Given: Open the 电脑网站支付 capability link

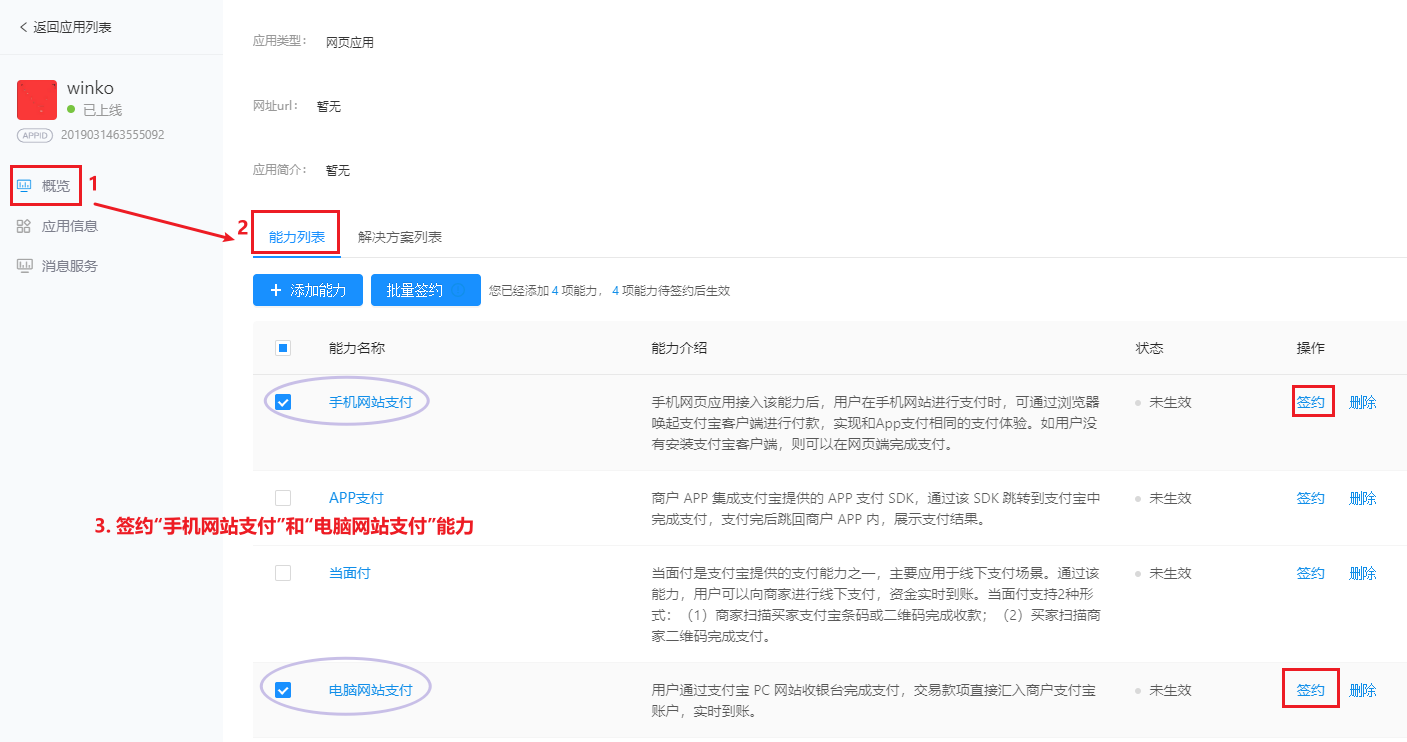Looking at the screenshot, I should click(x=371, y=690).
